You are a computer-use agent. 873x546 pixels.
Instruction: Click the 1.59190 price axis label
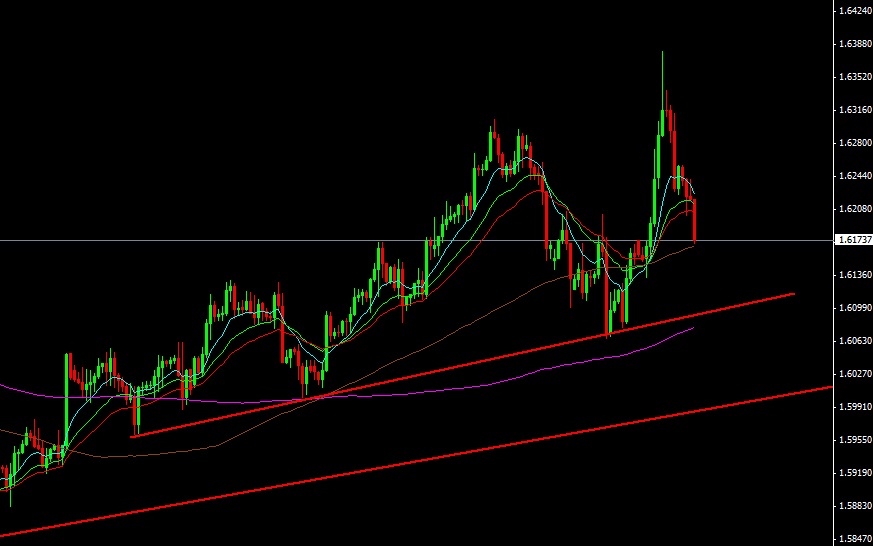click(x=855, y=472)
